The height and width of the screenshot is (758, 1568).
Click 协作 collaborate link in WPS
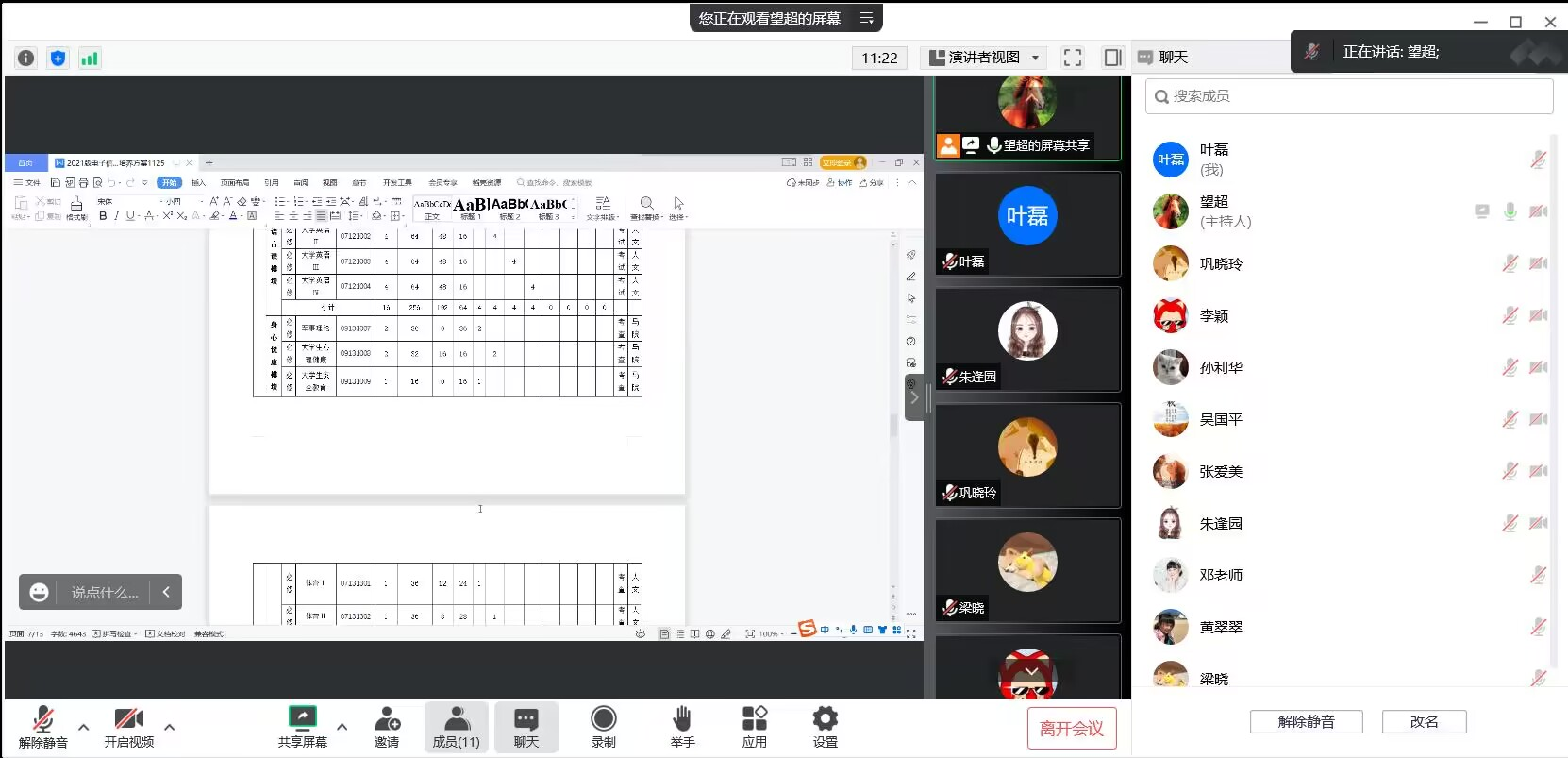coord(840,182)
